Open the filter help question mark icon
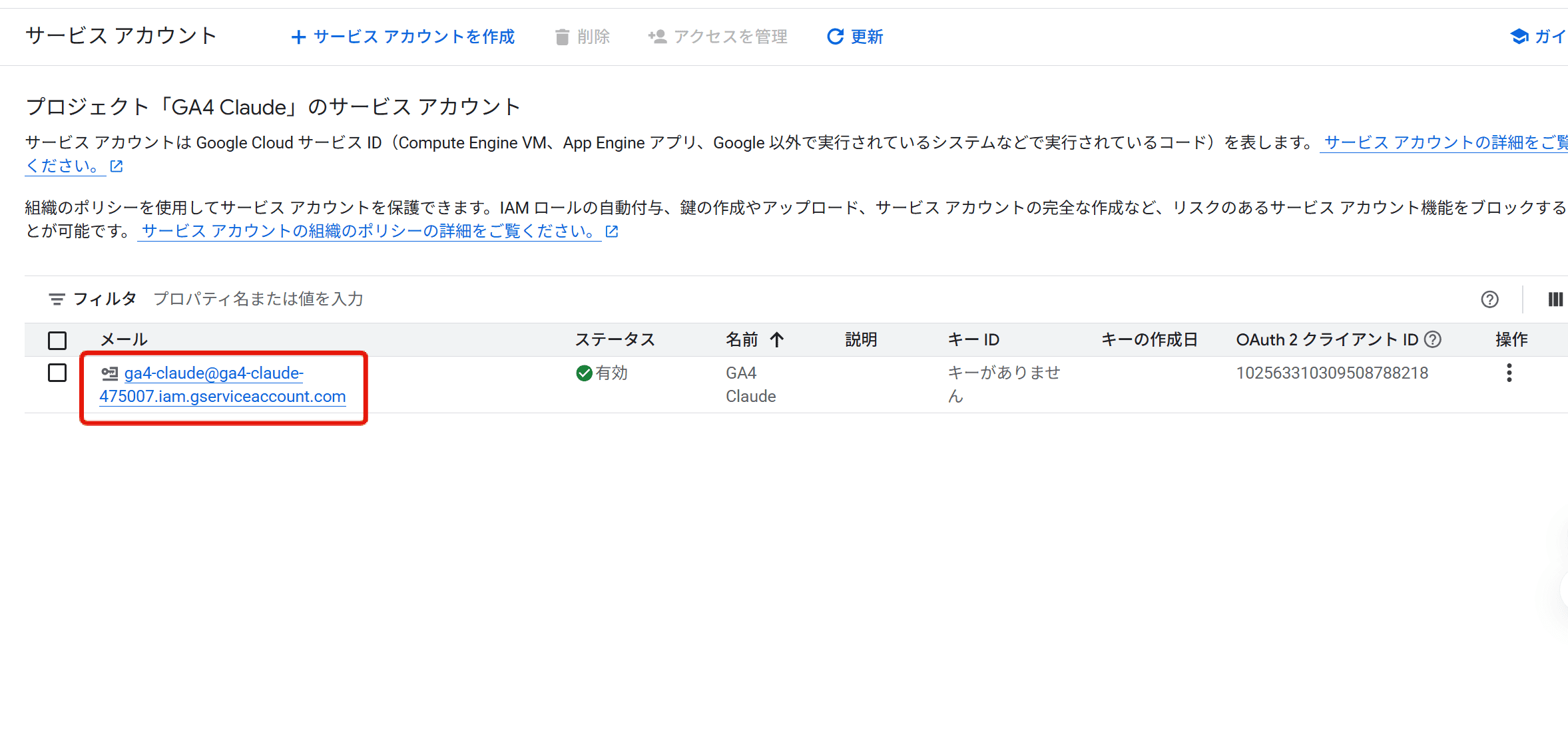This screenshot has width=1568, height=744. pos(1489,299)
